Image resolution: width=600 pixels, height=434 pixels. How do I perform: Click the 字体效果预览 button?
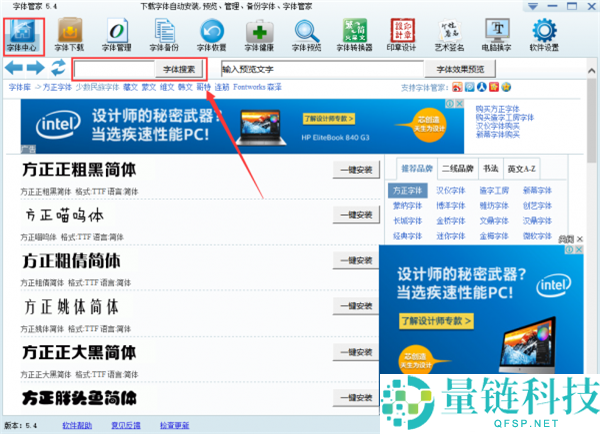pyautogui.click(x=460, y=69)
